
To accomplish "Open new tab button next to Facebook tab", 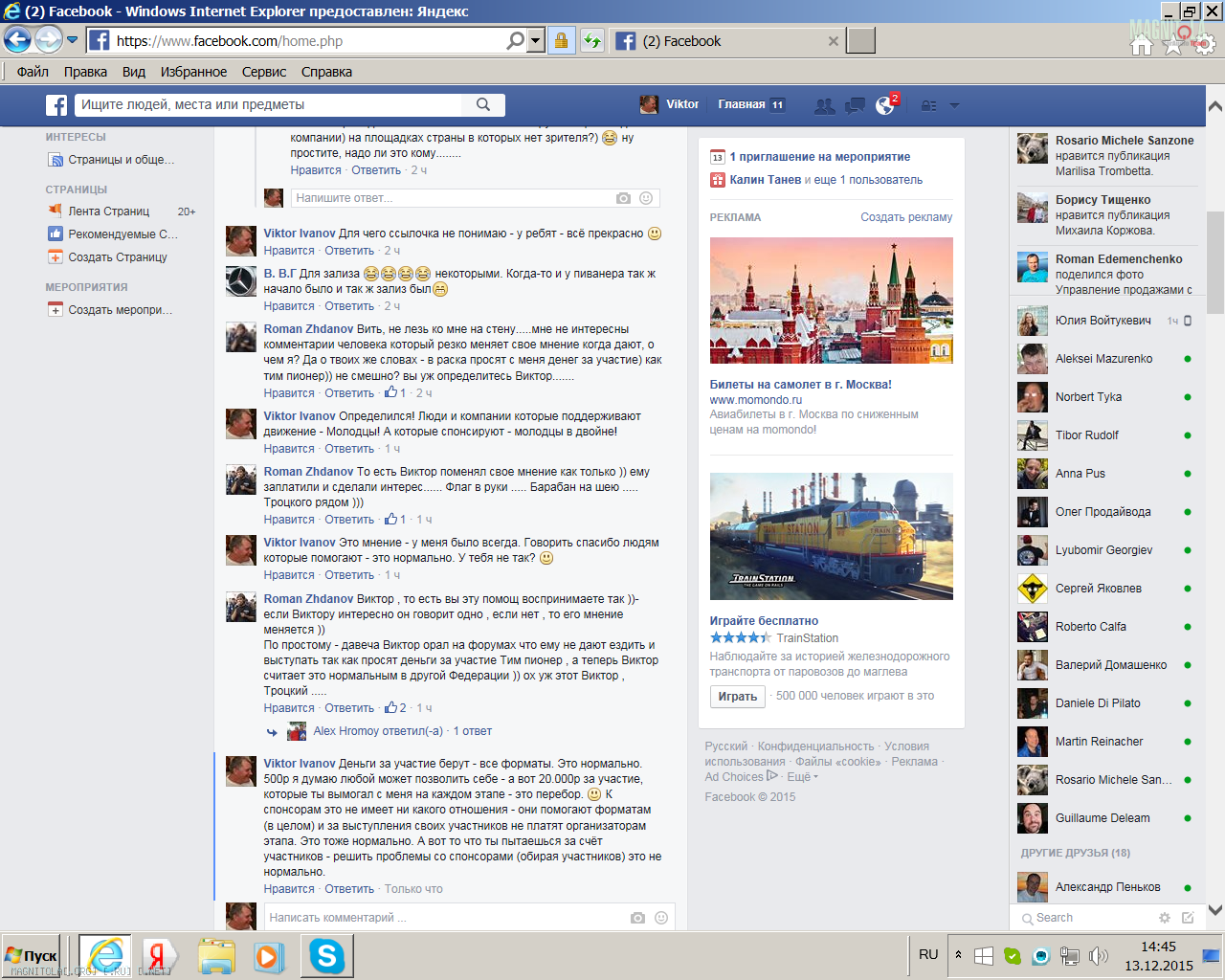I will coord(861,40).
